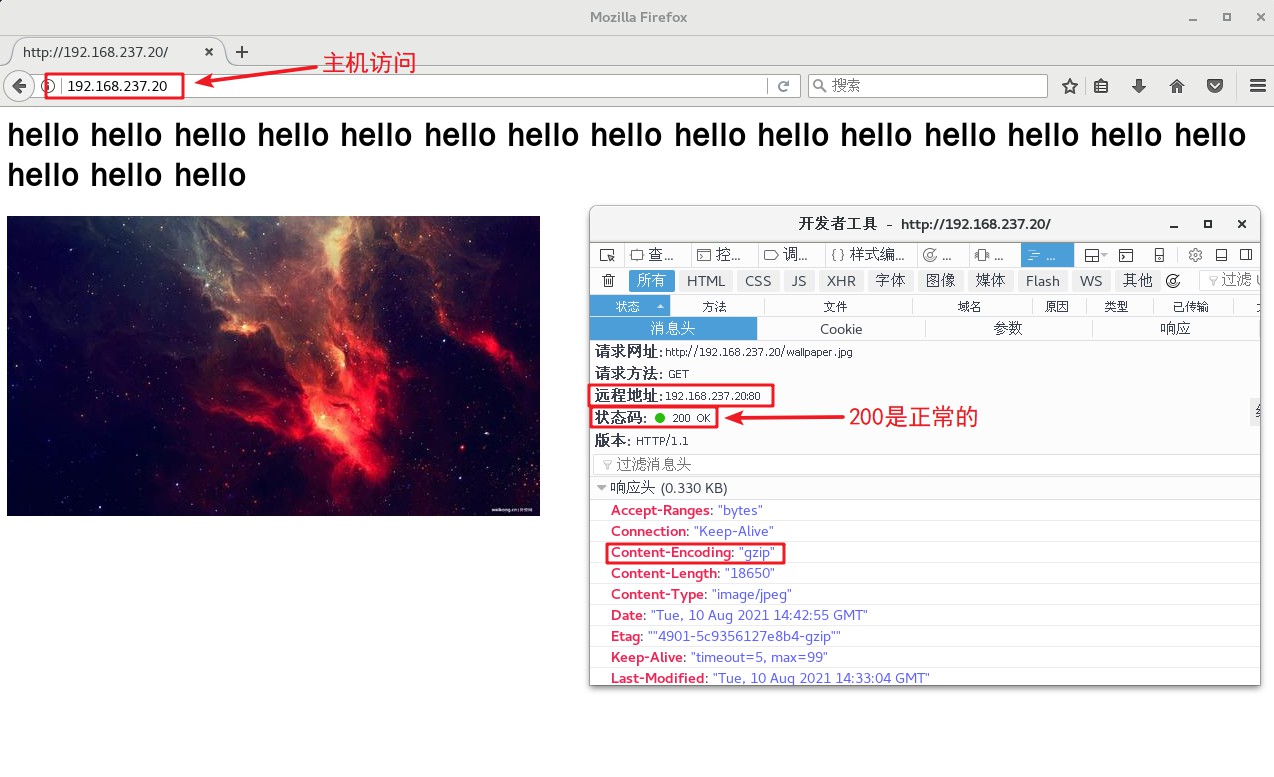The width and height of the screenshot is (1274, 777).
Task: Toggle responsive design mode icon
Action: [x=1160, y=255]
